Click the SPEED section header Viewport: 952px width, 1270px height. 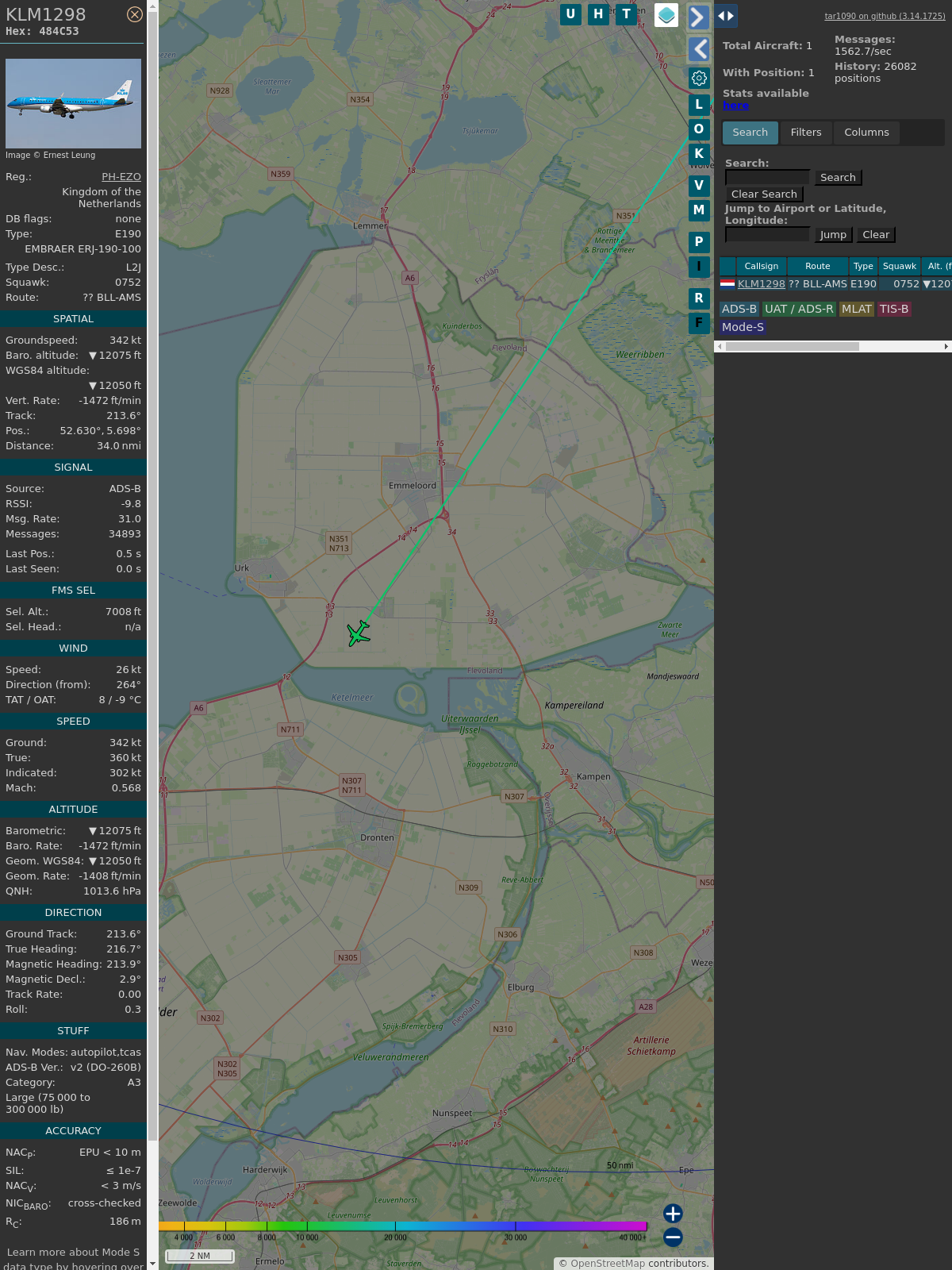click(x=73, y=722)
